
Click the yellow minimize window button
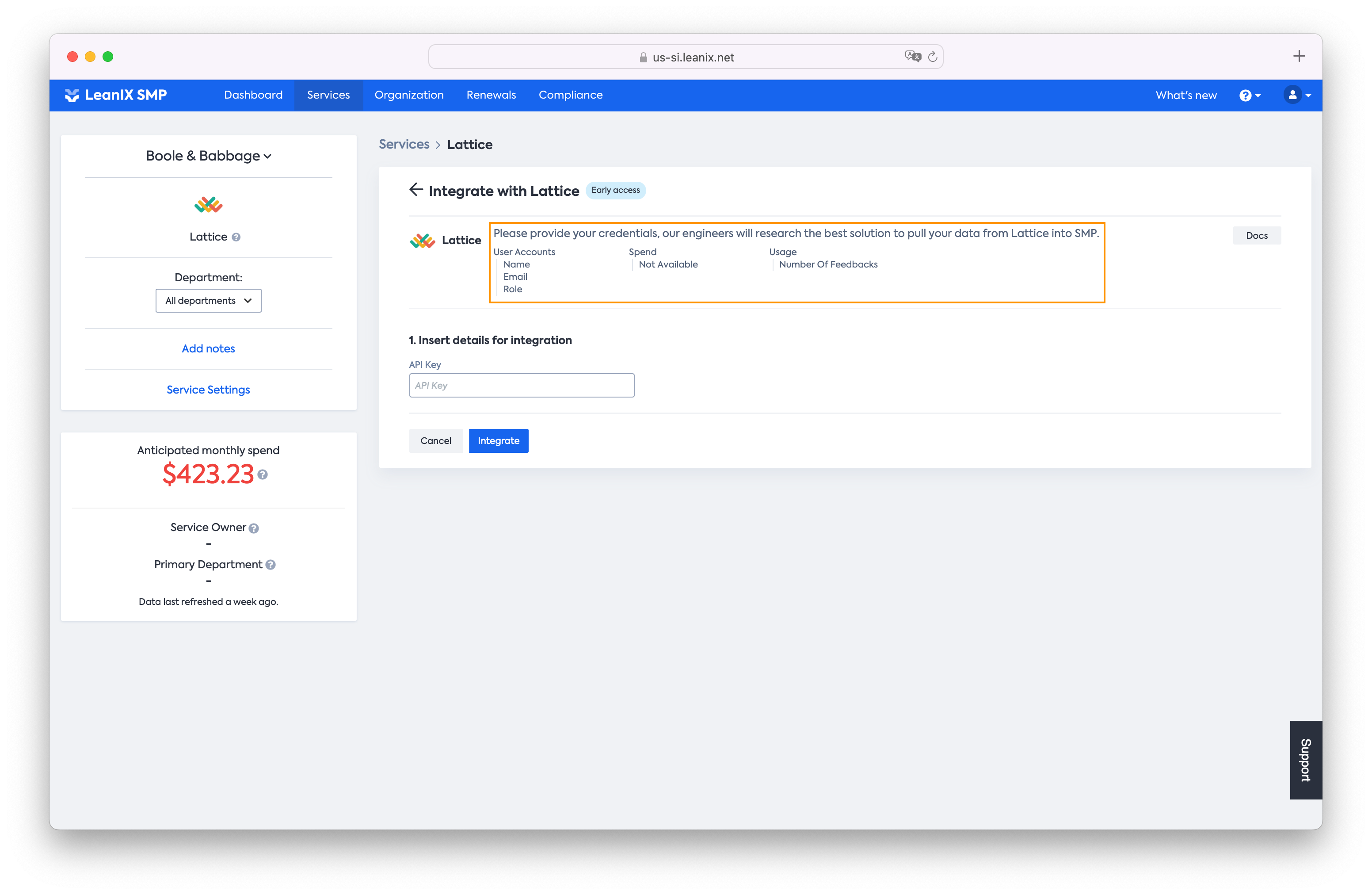[x=90, y=57]
